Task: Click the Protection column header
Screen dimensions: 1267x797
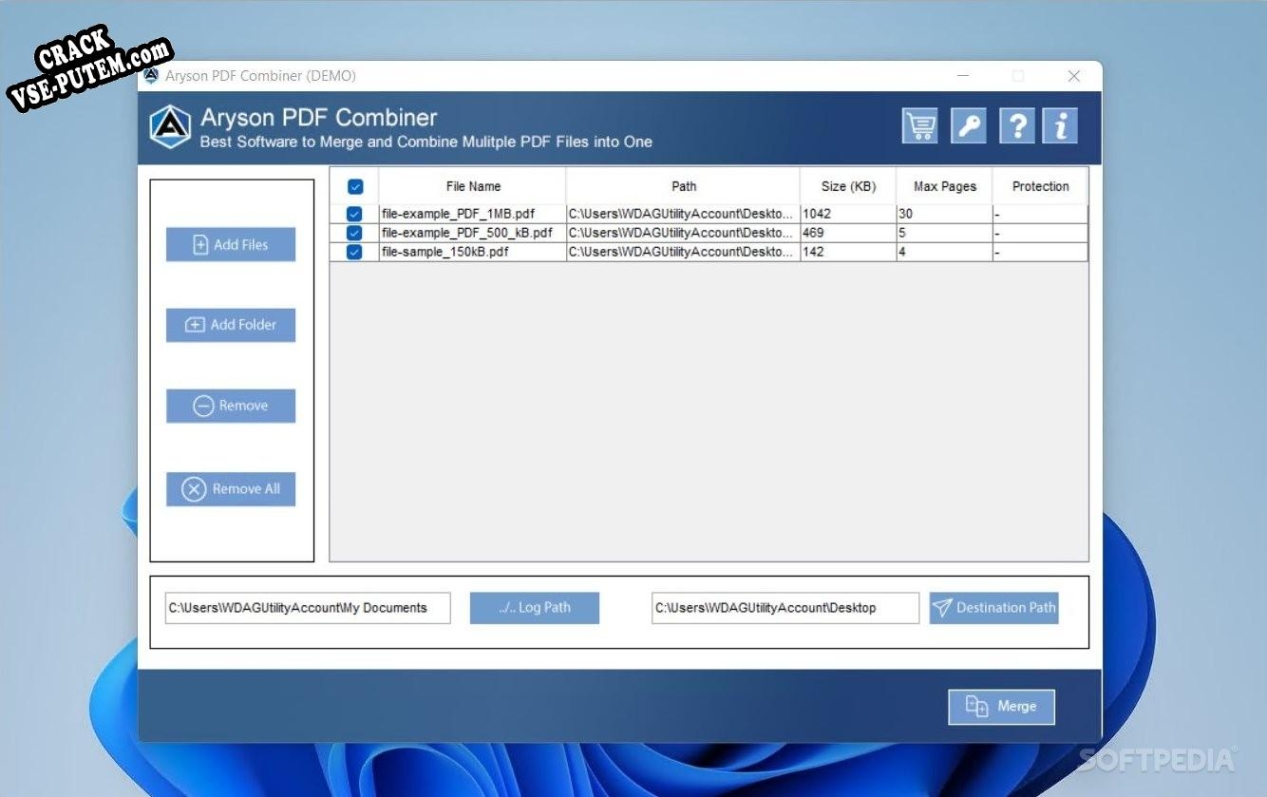Action: (x=1040, y=186)
